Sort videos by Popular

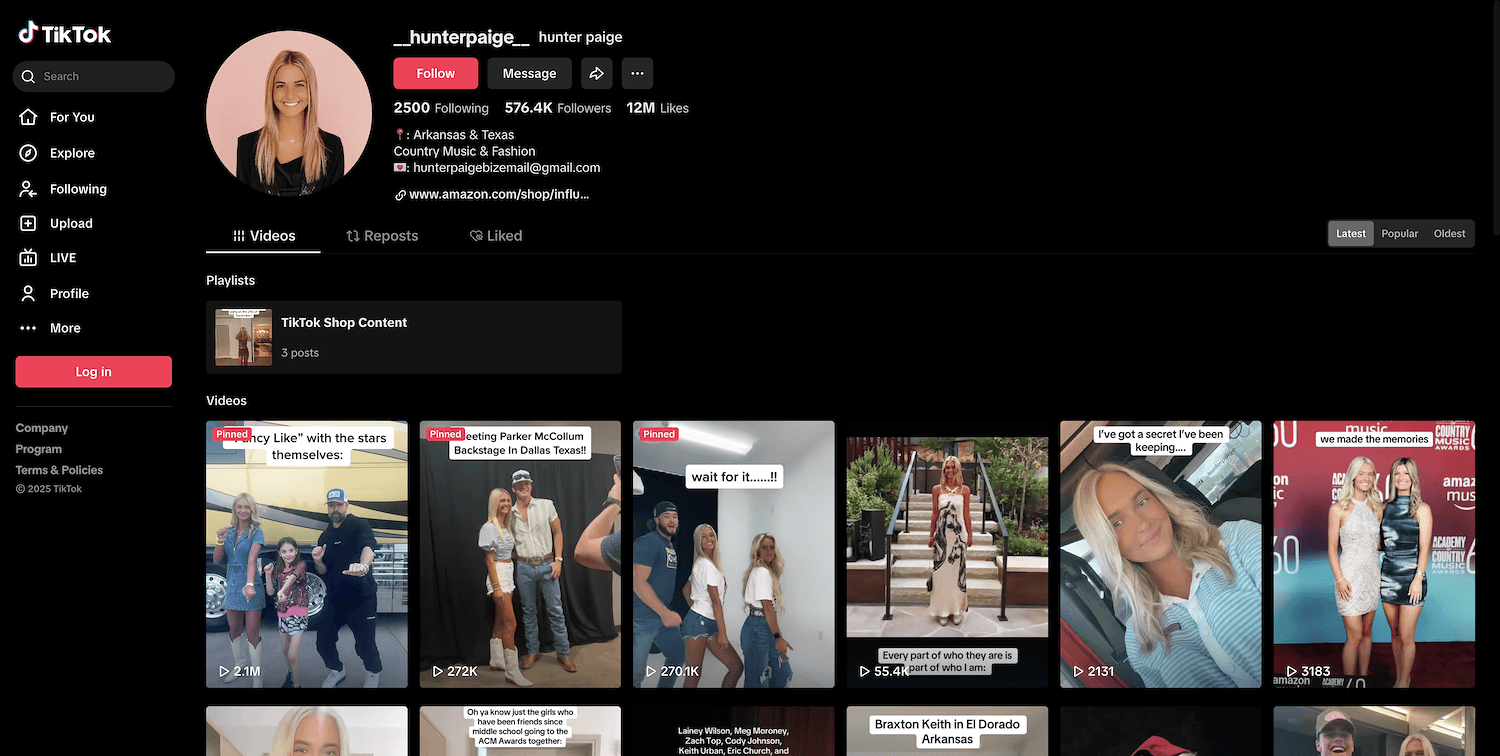pos(1399,233)
